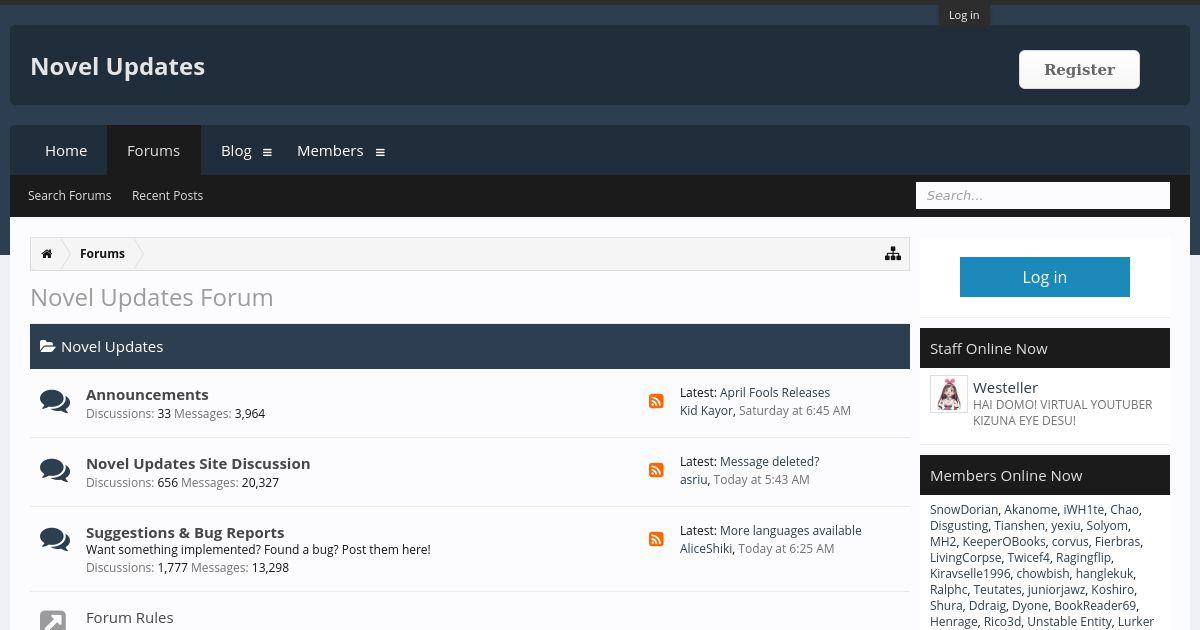Image resolution: width=1200 pixels, height=630 pixels.
Task: Open member Unstable Entity's profile
Action: click(1069, 621)
